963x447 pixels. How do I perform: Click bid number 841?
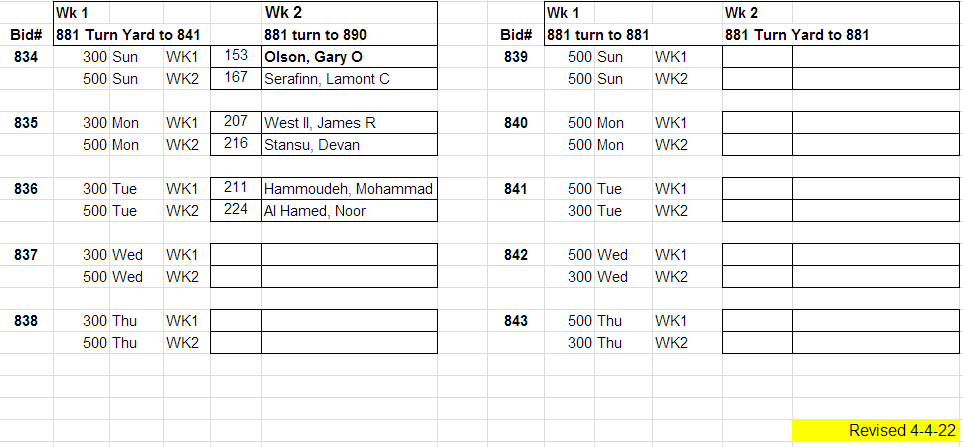tap(516, 189)
